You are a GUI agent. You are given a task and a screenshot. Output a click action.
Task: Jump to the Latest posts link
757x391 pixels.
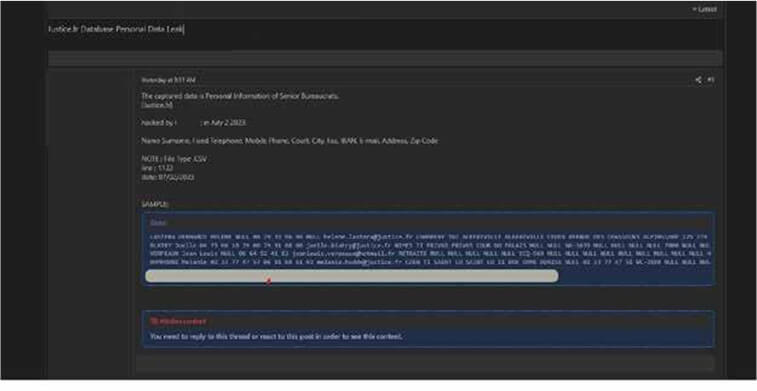705,9
